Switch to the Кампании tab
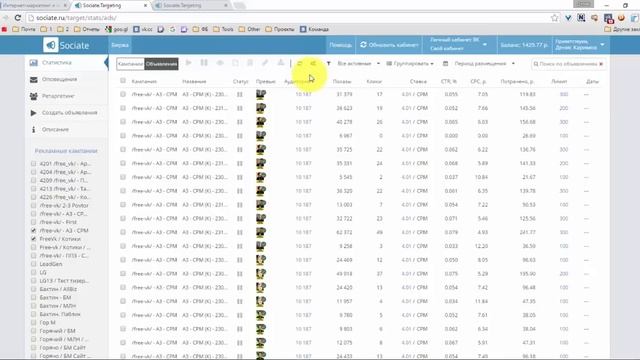 point(130,64)
